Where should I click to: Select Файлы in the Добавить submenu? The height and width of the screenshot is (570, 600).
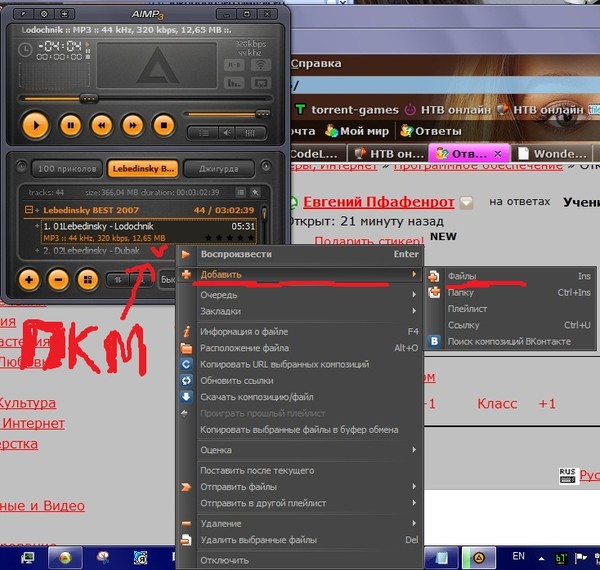[510, 276]
